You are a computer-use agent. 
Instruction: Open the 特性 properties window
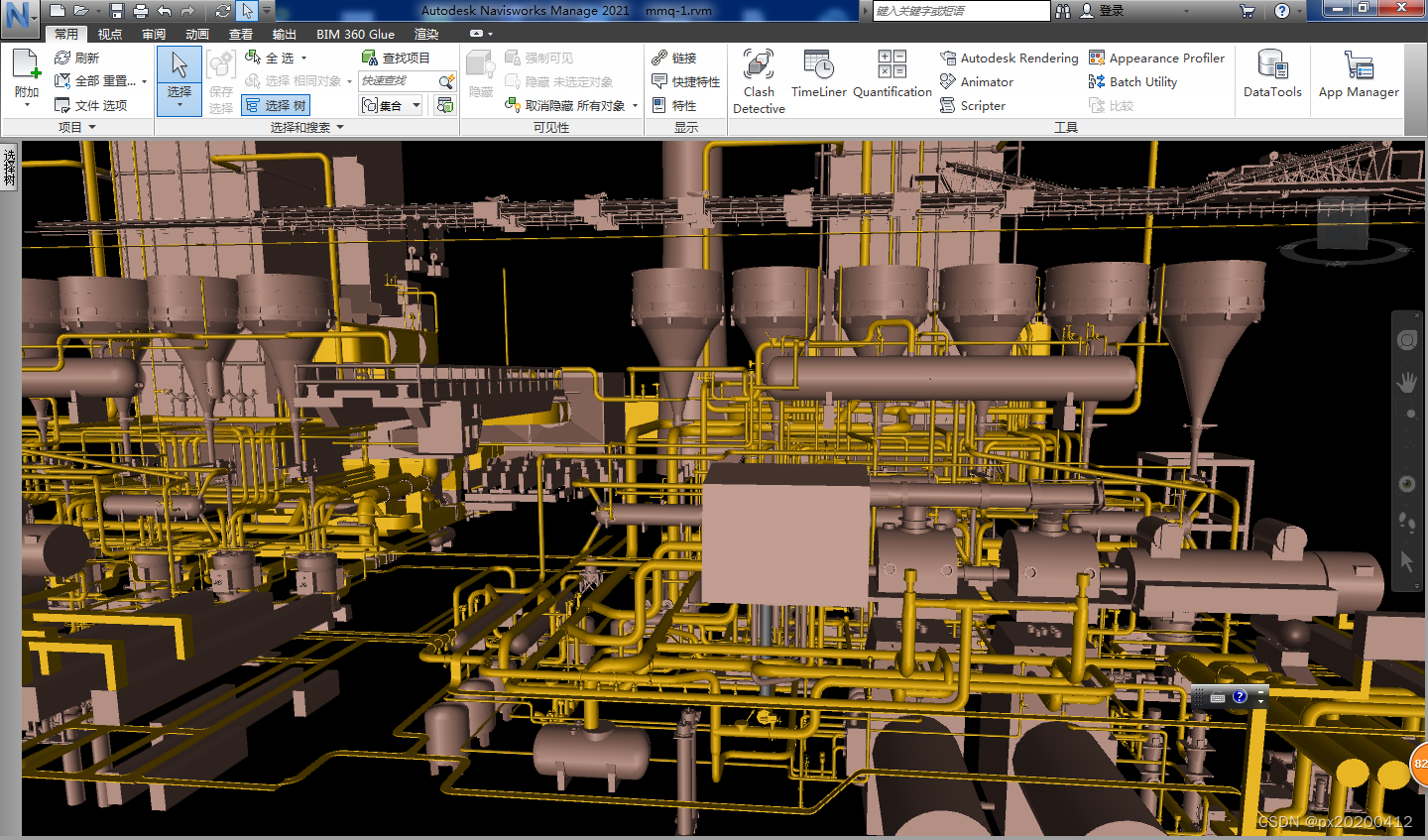tap(674, 105)
